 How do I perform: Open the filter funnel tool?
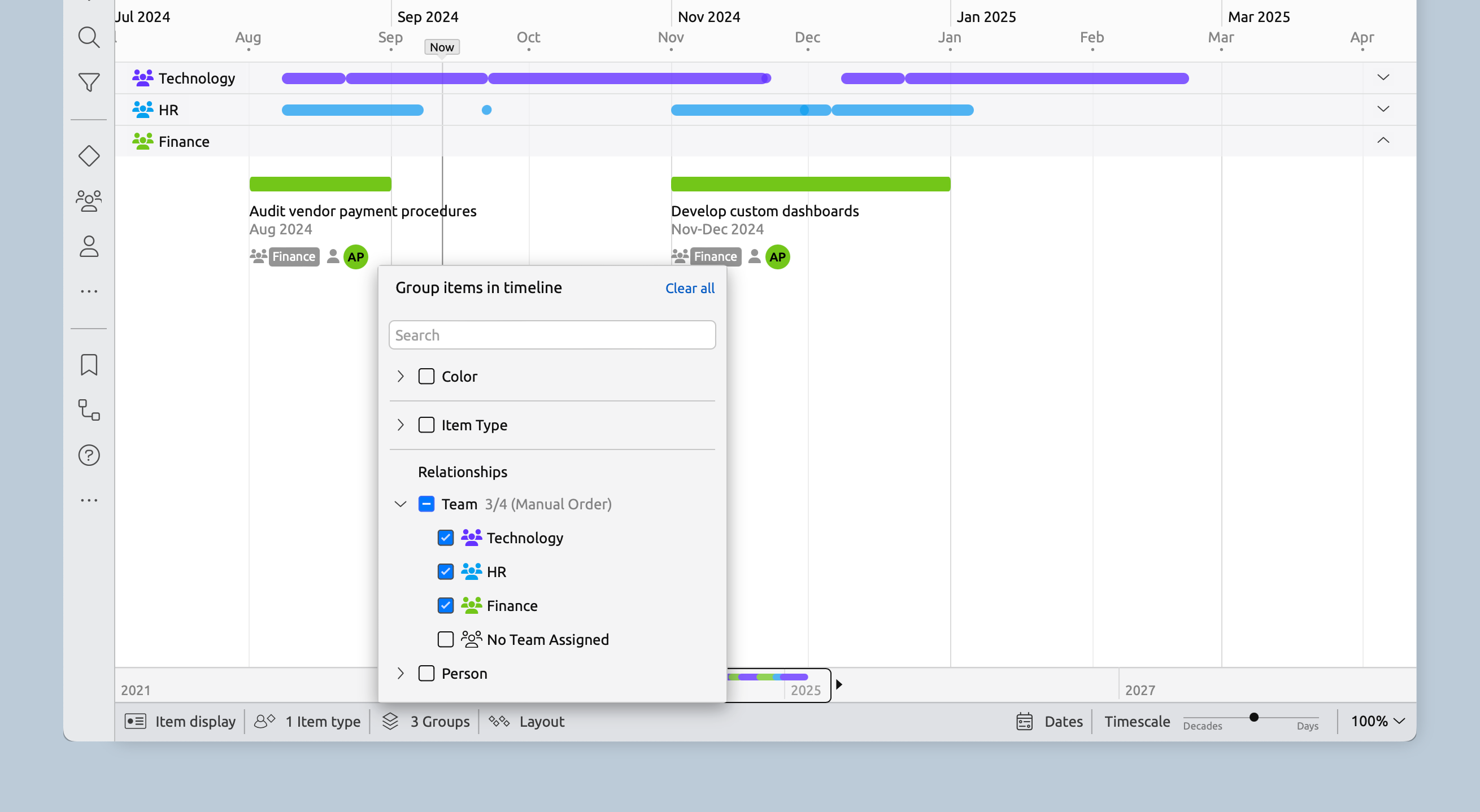point(89,82)
